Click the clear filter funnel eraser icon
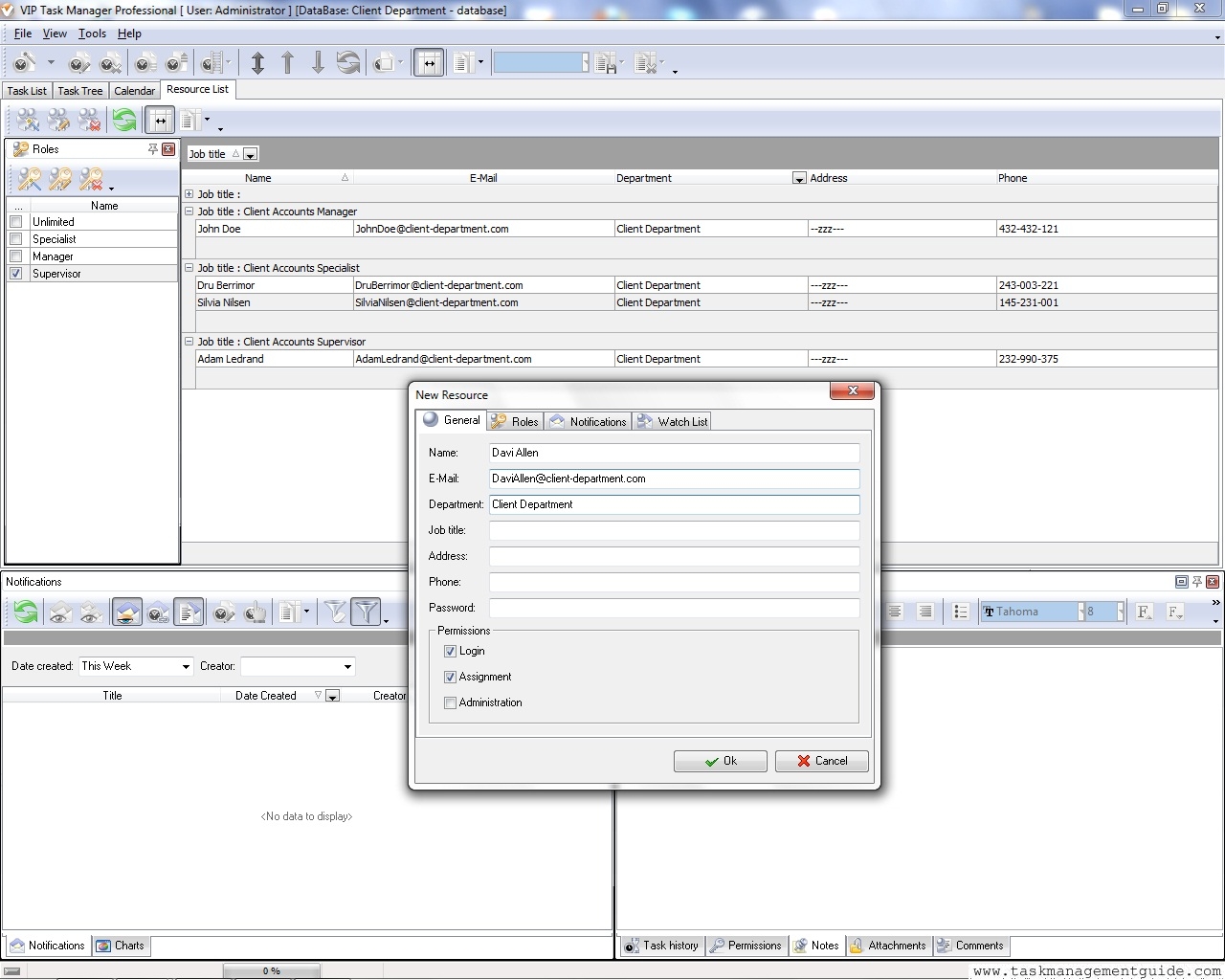This screenshot has height=980, width=1225. pyautogui.click(x=335, y=612)
